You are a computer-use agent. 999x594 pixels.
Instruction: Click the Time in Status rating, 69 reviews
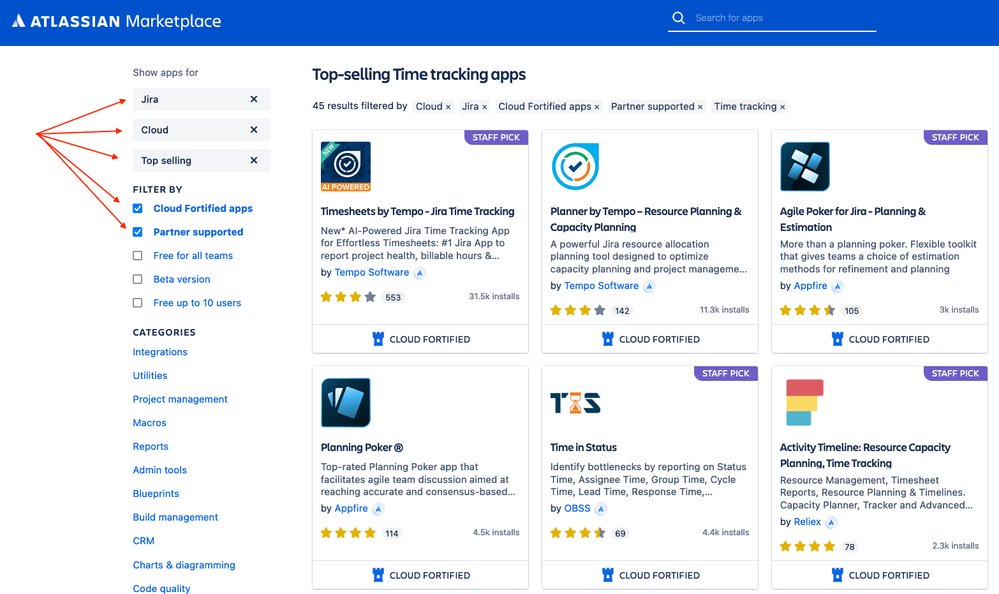[x=589, y=533]
